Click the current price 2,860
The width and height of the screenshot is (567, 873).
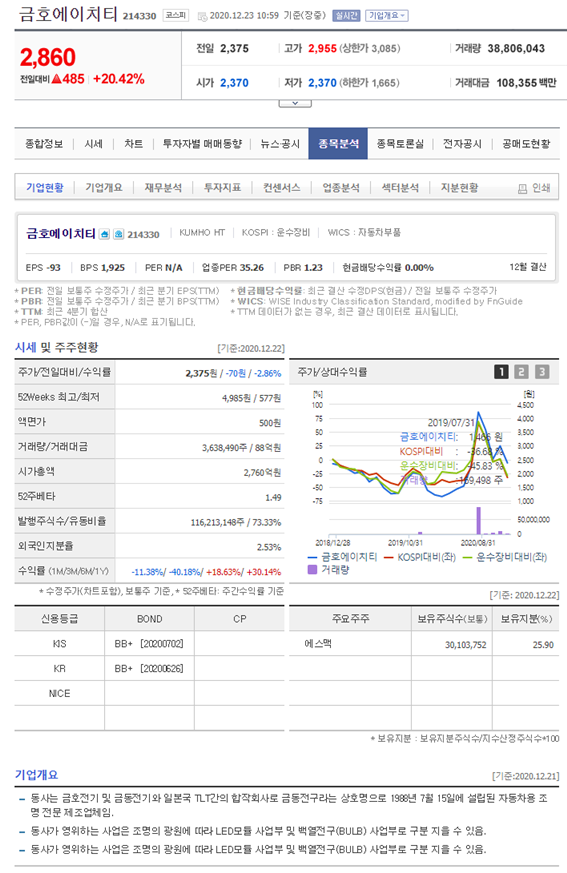48,57
